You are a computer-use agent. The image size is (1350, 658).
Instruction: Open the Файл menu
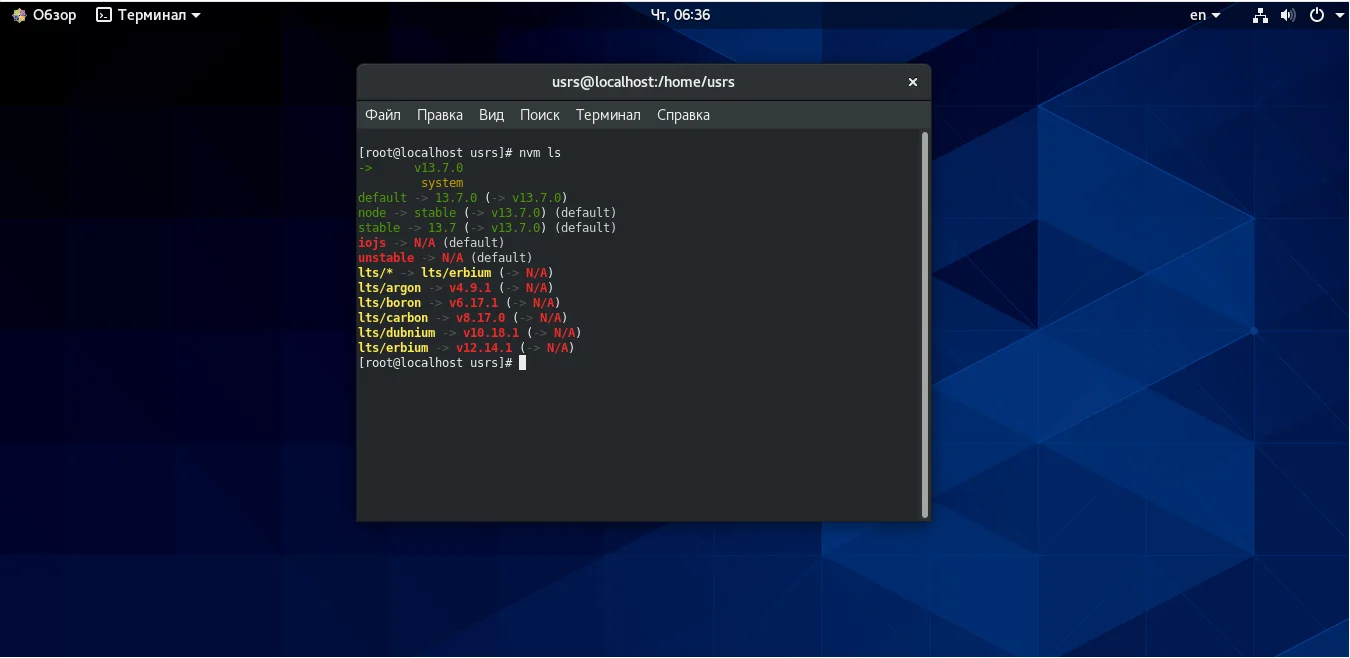point(383,115)
